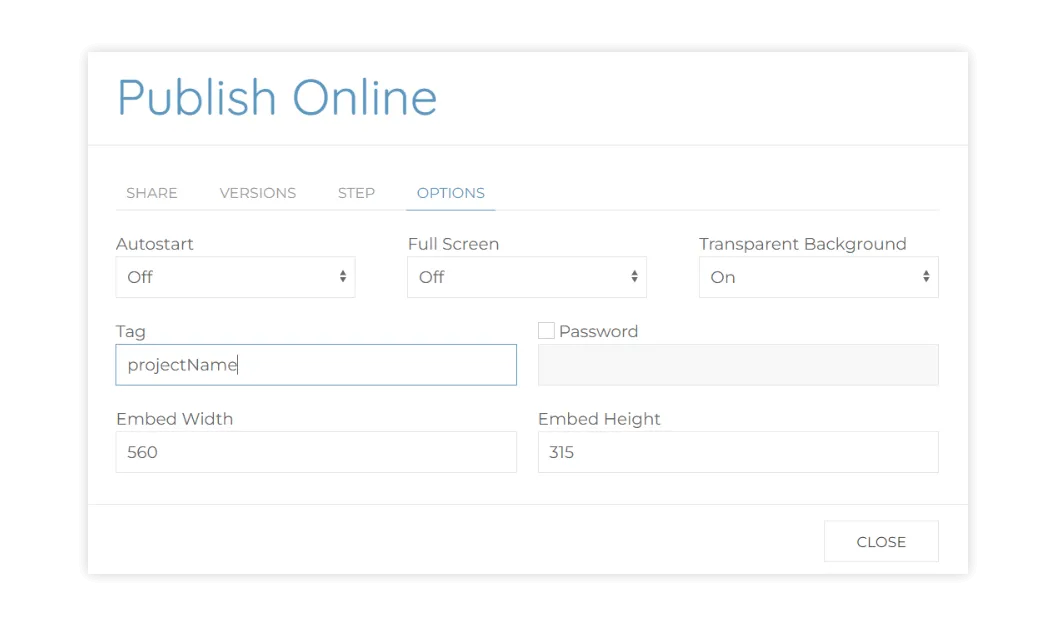Click the Tag input field
The width and height of the screenshot is (1056, 626).
pyautogui.click(x=316, y=365)
